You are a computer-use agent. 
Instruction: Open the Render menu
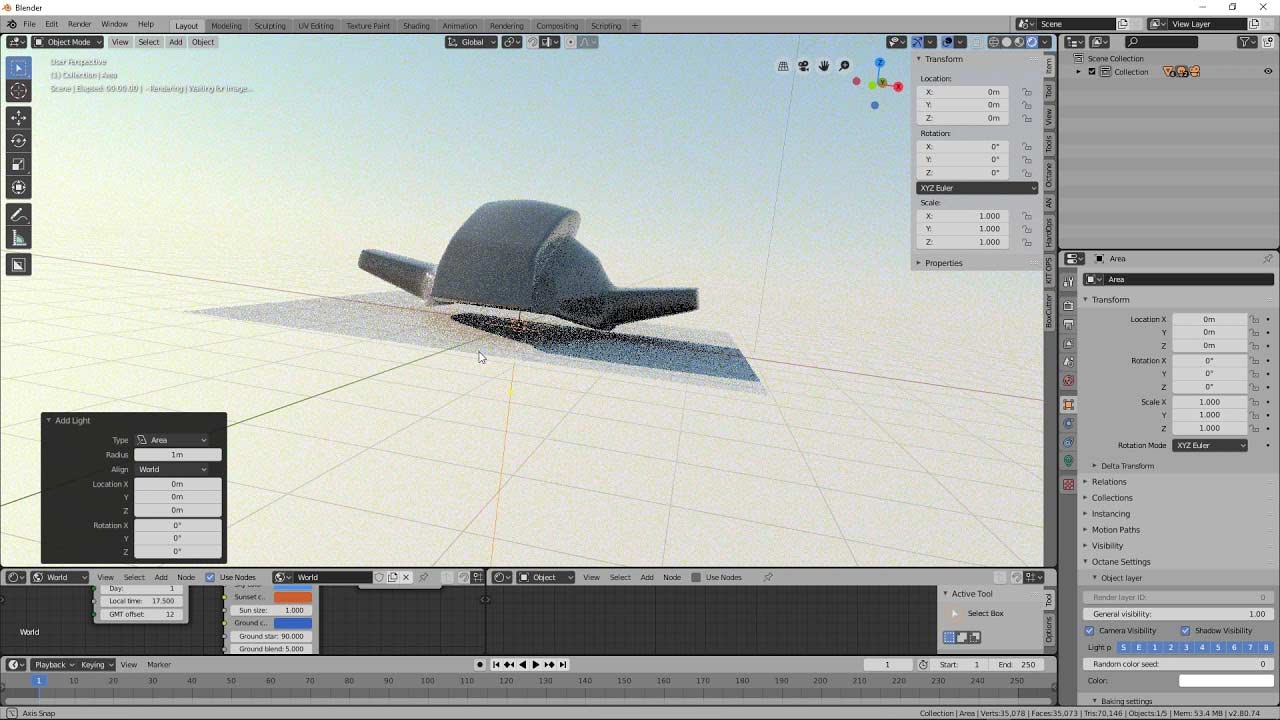pyautogui.click(x=79, y=24)
